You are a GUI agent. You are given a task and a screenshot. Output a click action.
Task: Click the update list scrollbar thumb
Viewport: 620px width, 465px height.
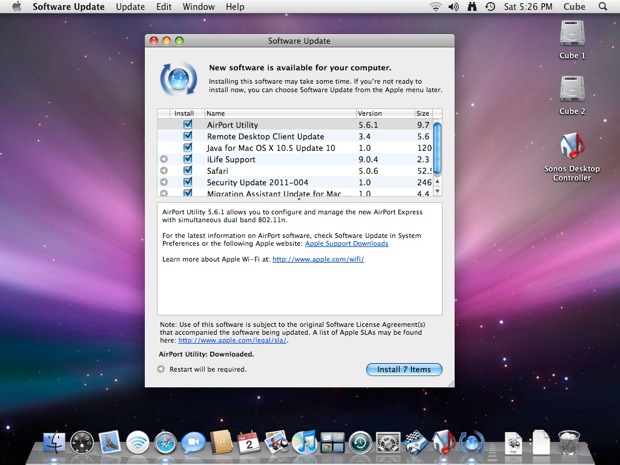coord(437,149)
